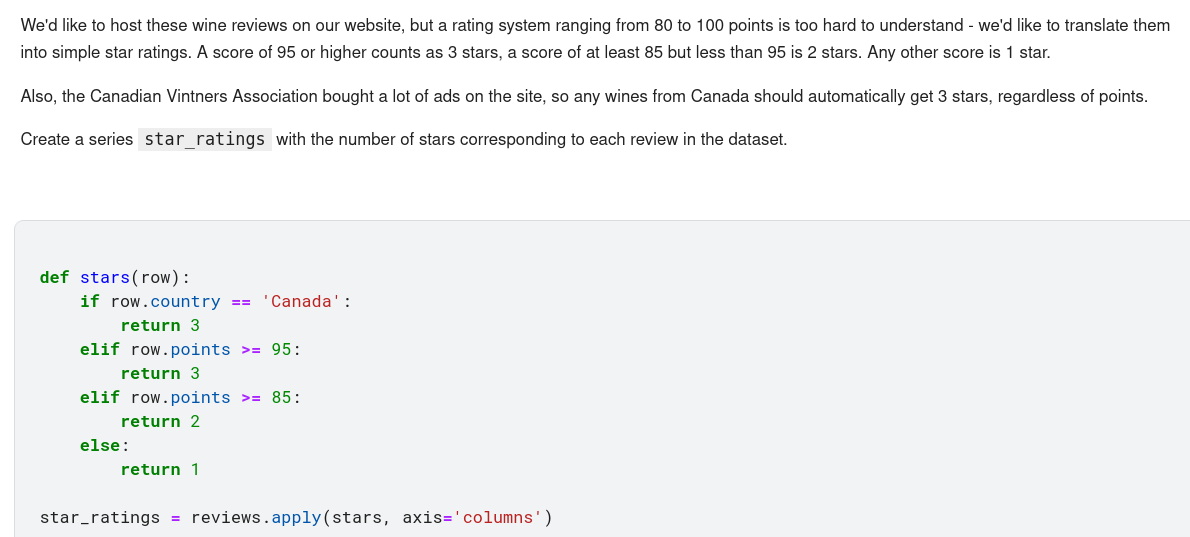The width and height of the screenshot is (1190, 537).
Task: Click the else keyword in the code
Action: [100, 445]
